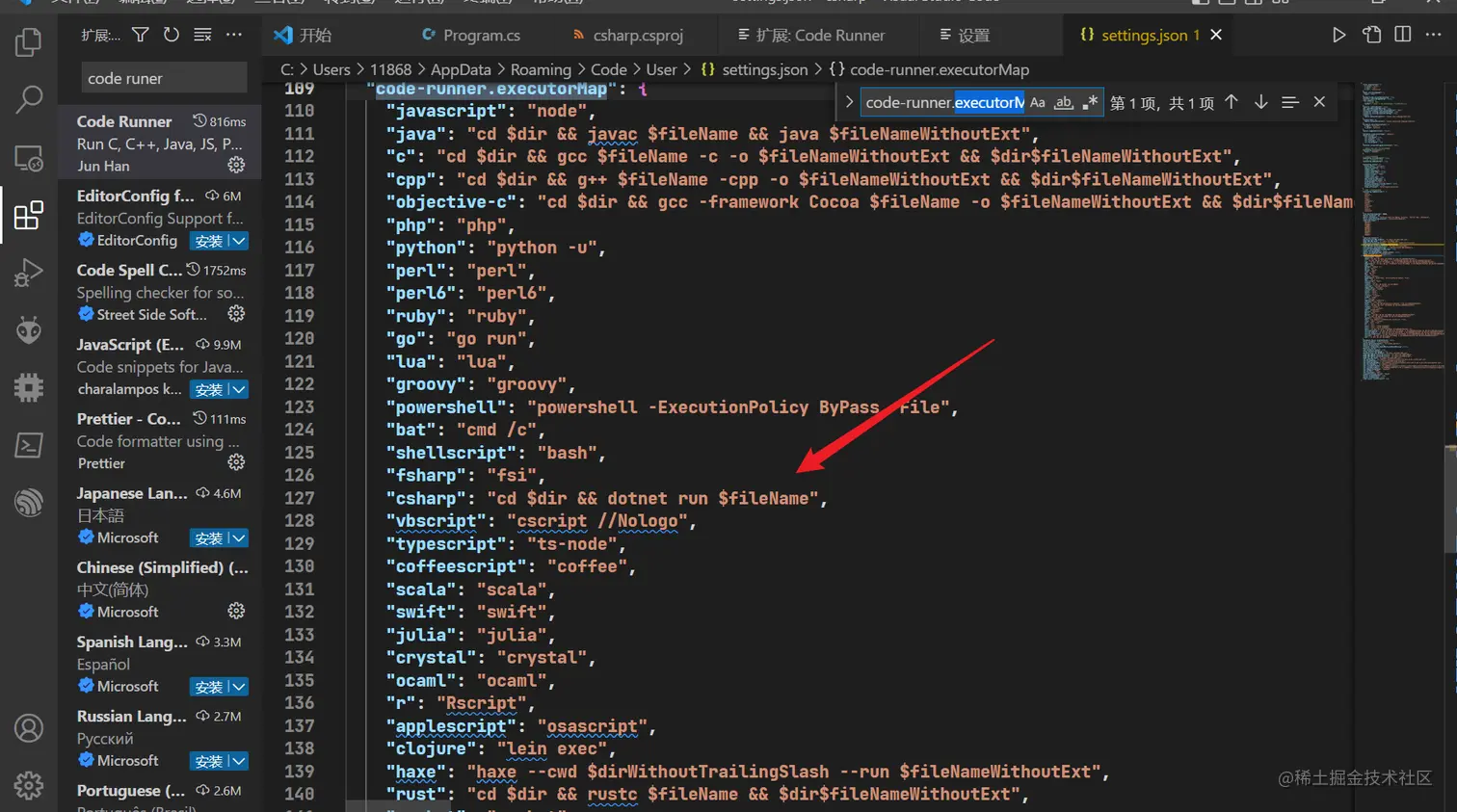
Task: Click the minimap code overview
Action: click(x=1401, y=231)
